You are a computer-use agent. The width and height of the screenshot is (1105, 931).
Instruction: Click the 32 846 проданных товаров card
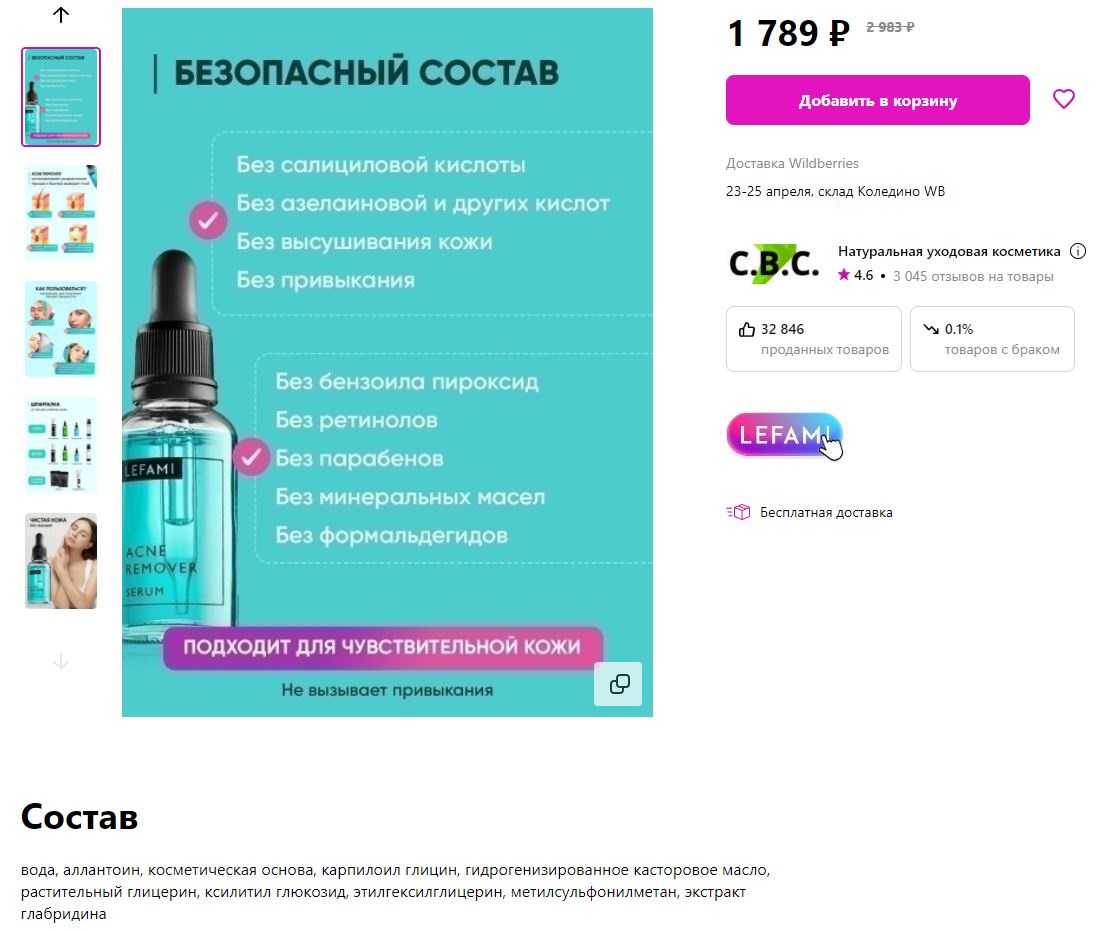point(814,339)
